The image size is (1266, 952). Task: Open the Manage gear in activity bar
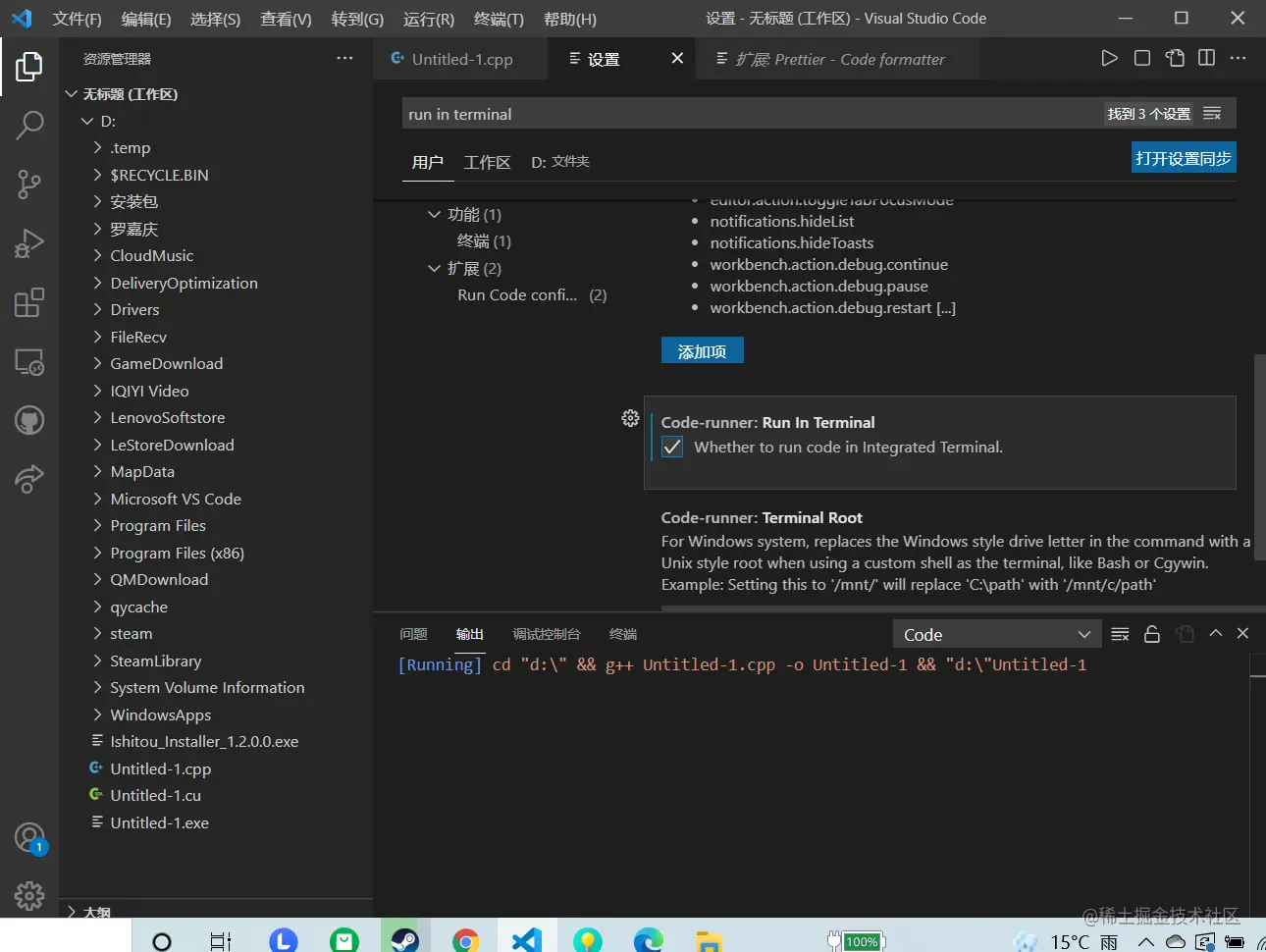click(x=29, y=895)
